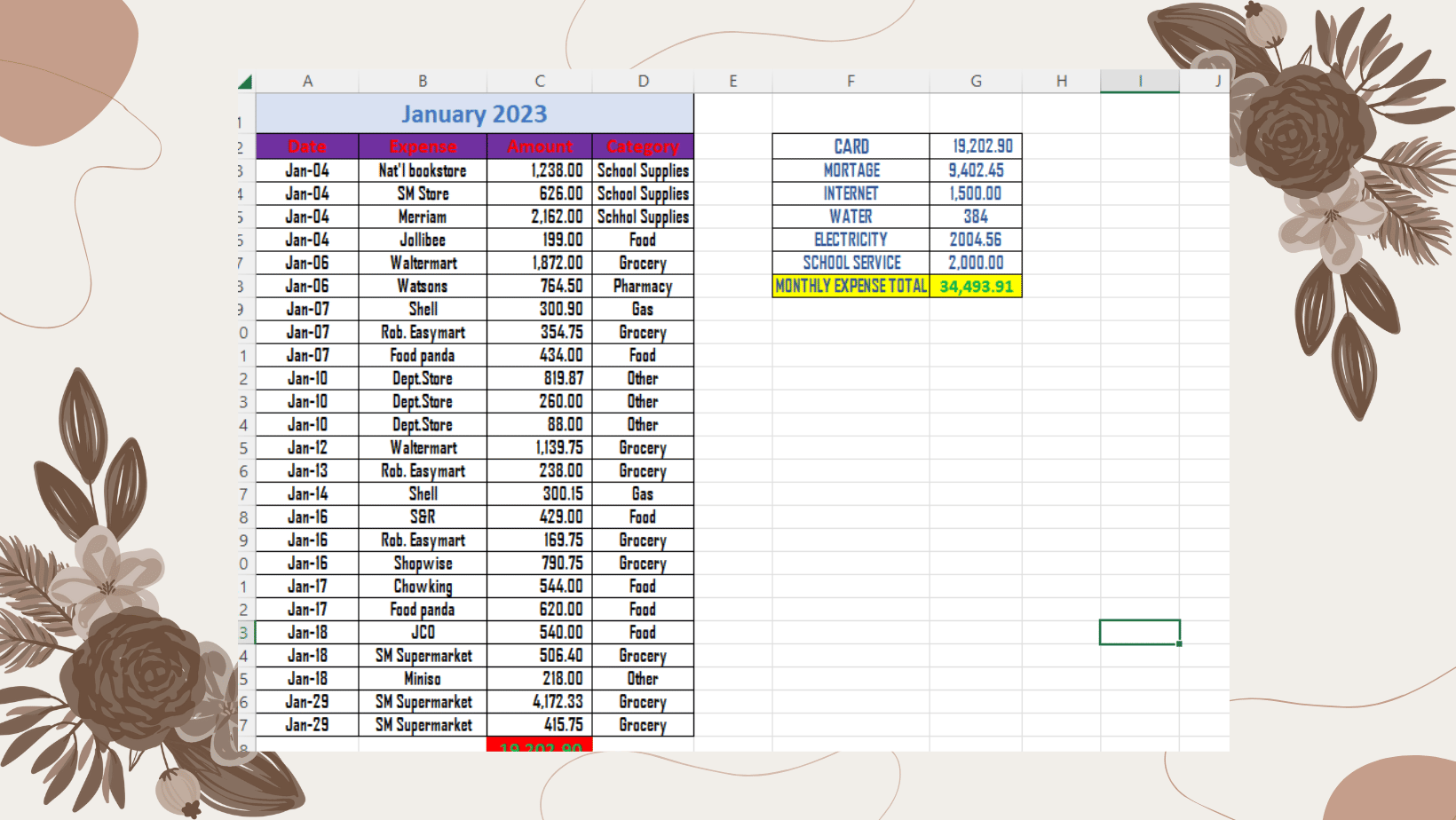This screenshot has width=1456, height=820.
Task: Select amount cell 1,872.00
Action: (x=540, y=263)
